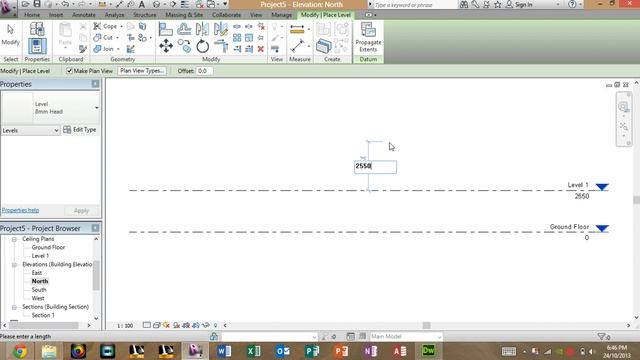Select the East elevation in Project Browser
Screen dimensions: 640x360
pyautogui.click(x=37, y=273)
